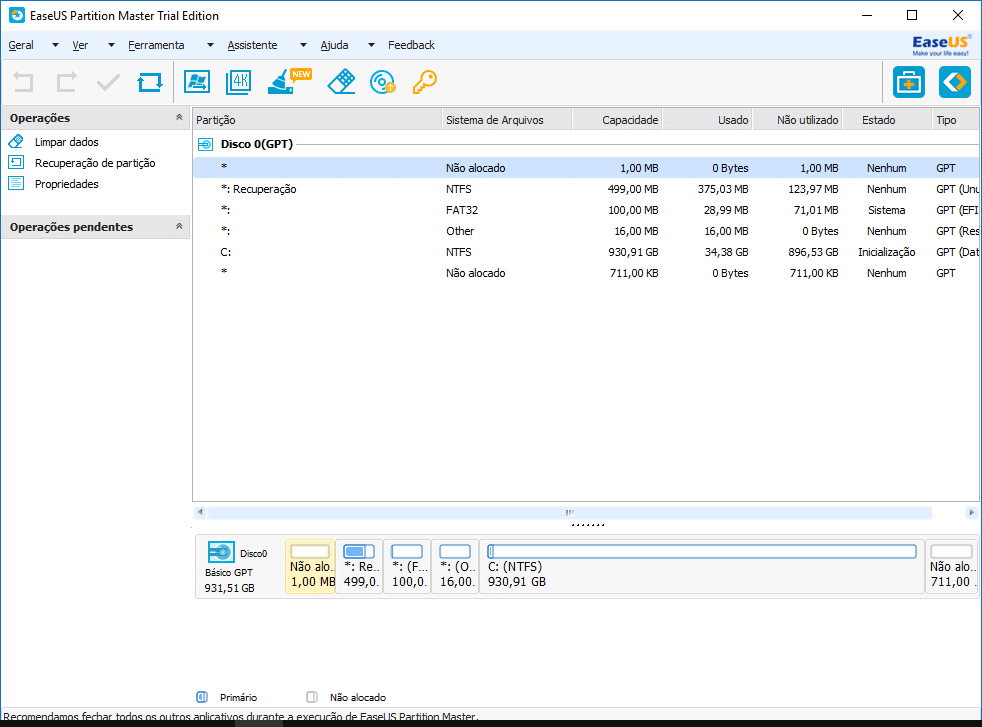Image resolution: width=982 pixels, height=727 pixels.
Task: Click the dotted pane splitter handle
Action: (587, 525)
